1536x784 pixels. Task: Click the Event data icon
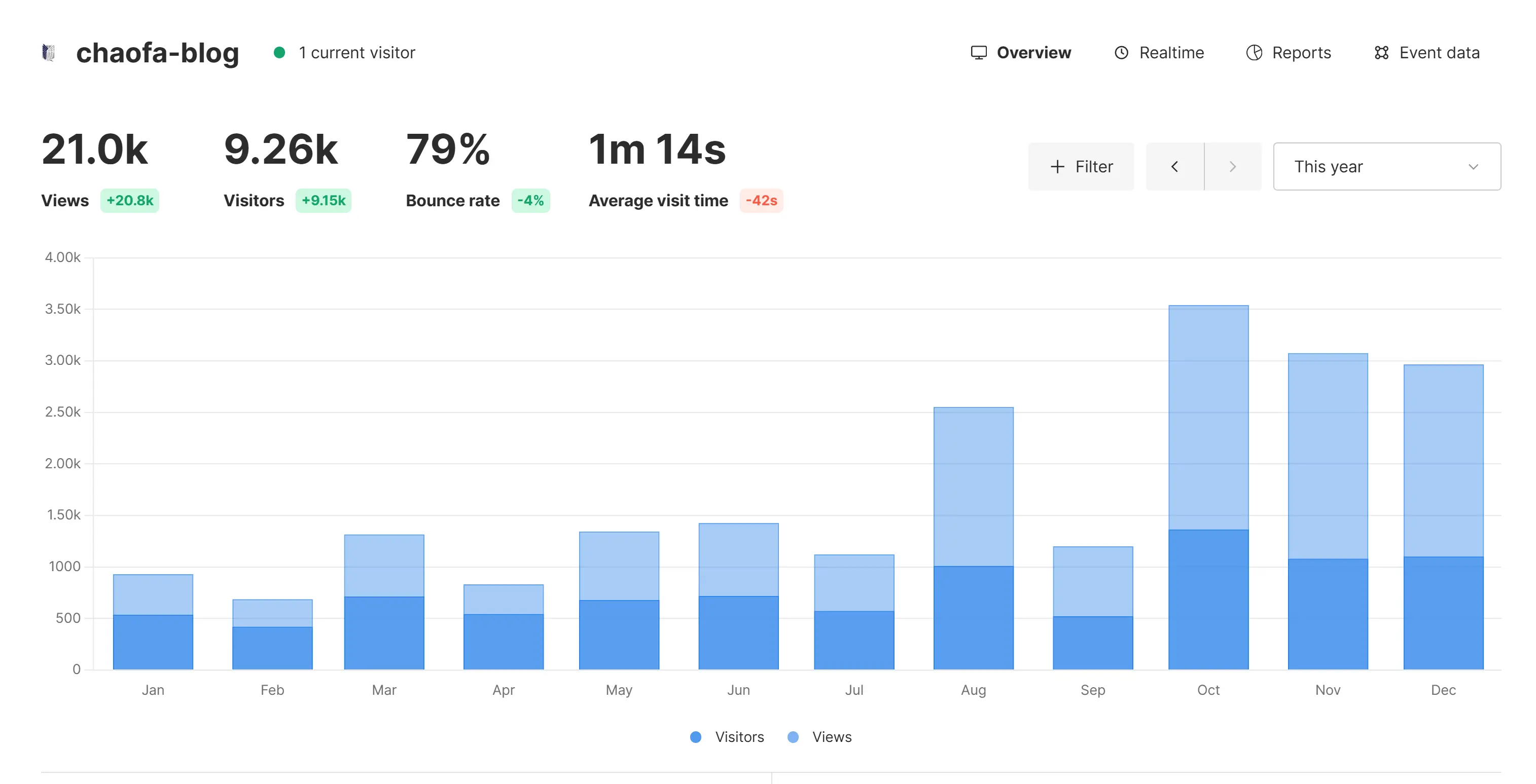pos(1381,52)
